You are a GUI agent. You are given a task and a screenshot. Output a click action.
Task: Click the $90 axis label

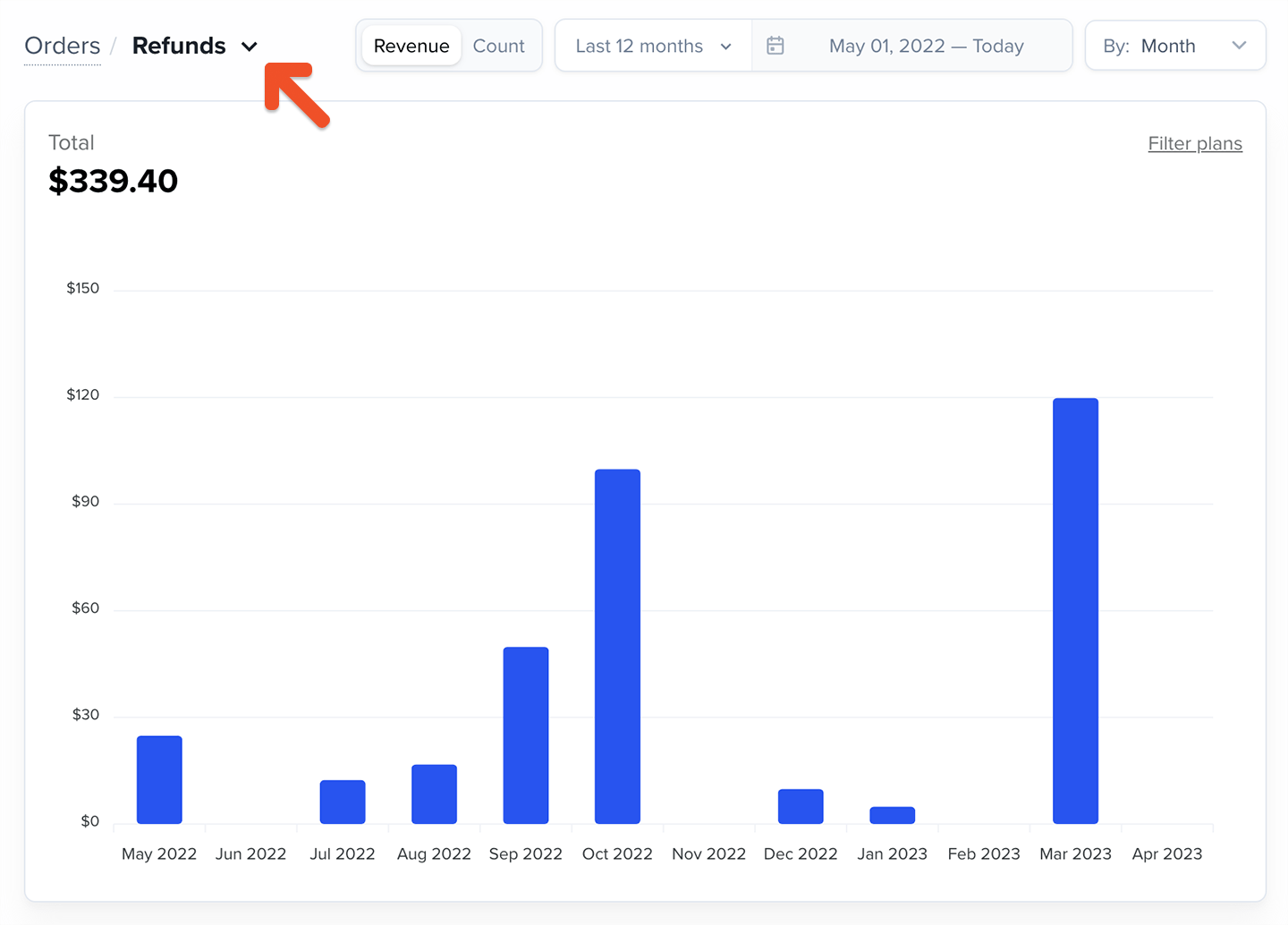(x=86, y=501)
